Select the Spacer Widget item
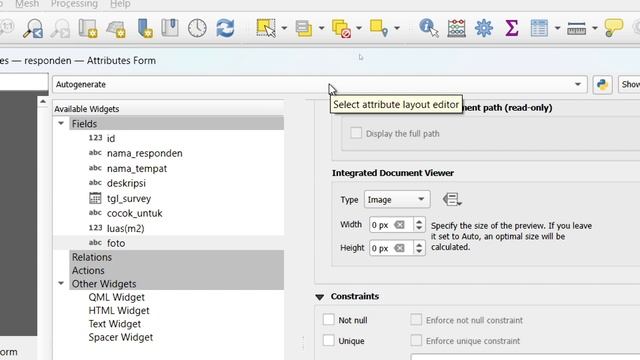Viewport: 640px width, 360px height. [120, 337]
